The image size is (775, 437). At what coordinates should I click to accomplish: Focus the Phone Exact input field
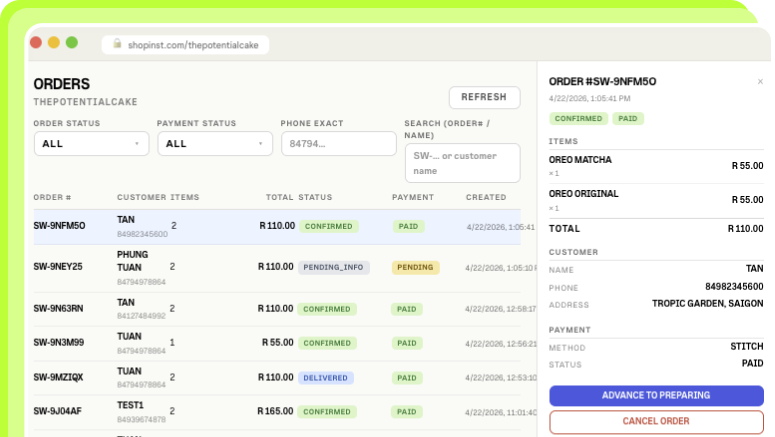tap(339, 144)
